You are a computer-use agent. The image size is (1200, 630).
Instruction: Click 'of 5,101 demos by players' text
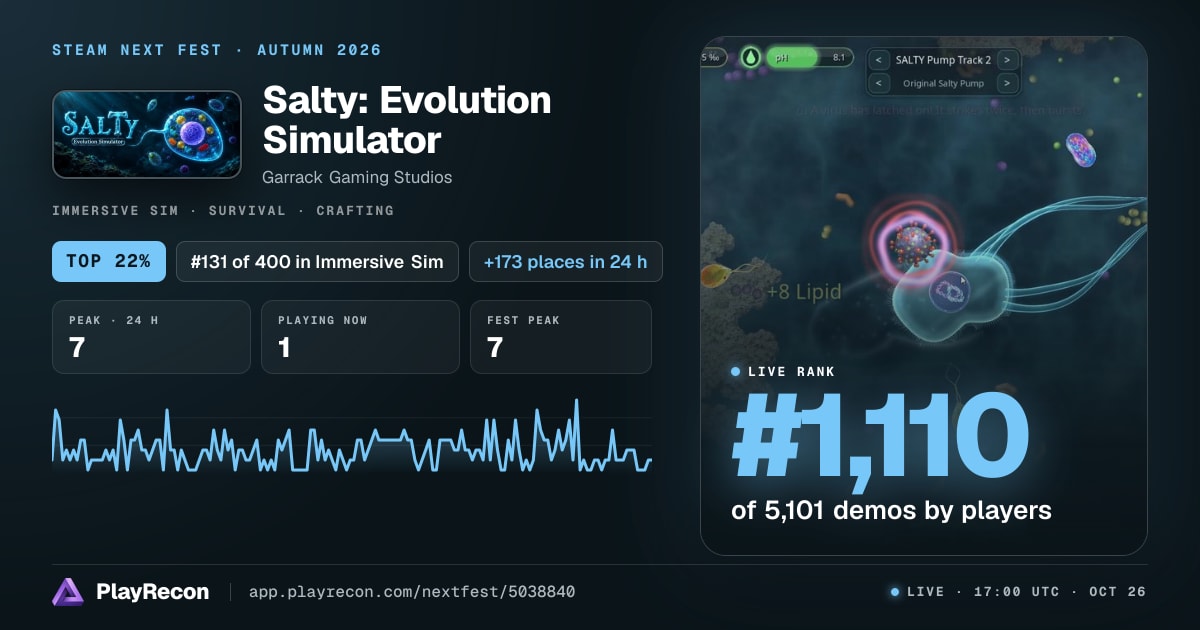892,511
